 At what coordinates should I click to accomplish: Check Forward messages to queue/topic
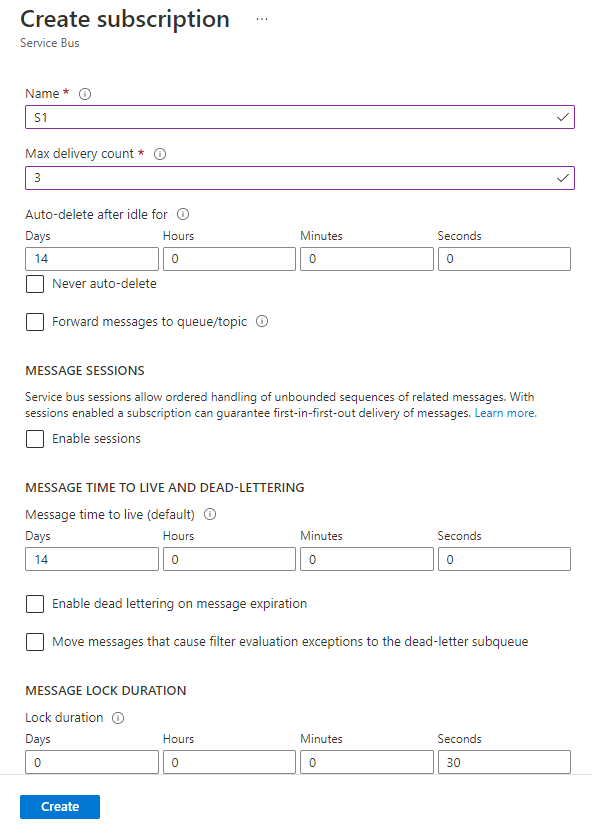tap(35, 322)
